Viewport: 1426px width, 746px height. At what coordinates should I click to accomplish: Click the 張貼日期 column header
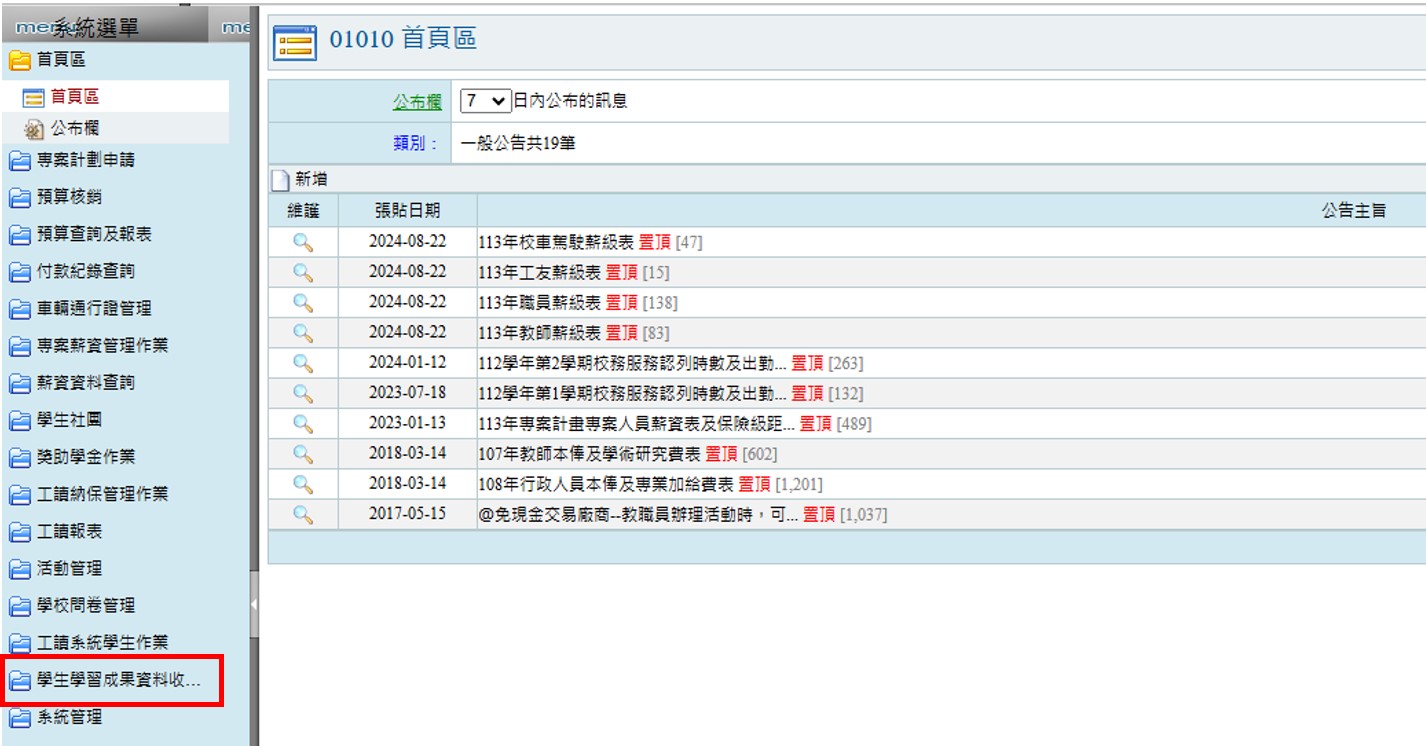tap(407, 211)
